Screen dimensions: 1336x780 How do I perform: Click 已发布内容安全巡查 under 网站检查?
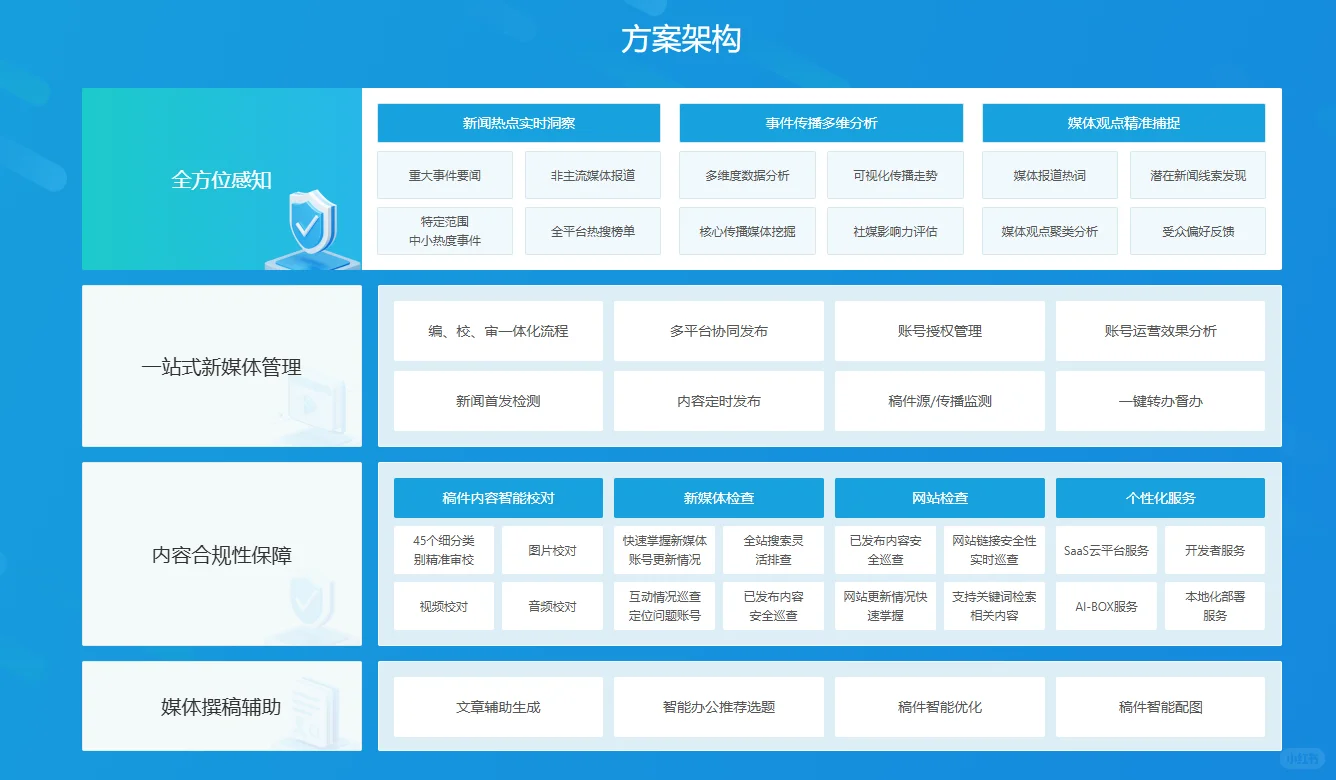(885, 550)
